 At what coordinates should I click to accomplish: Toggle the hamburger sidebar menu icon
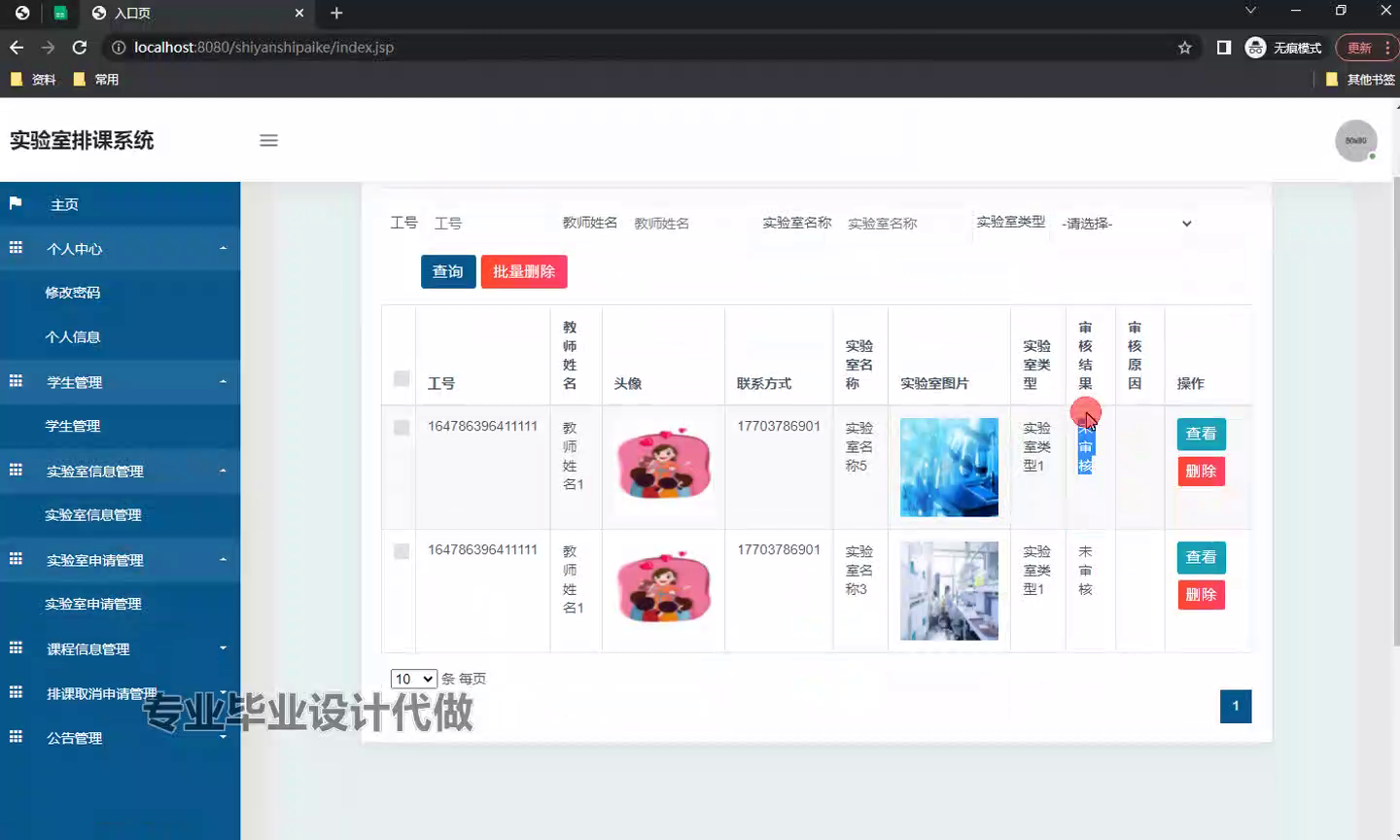pos(268,141)
